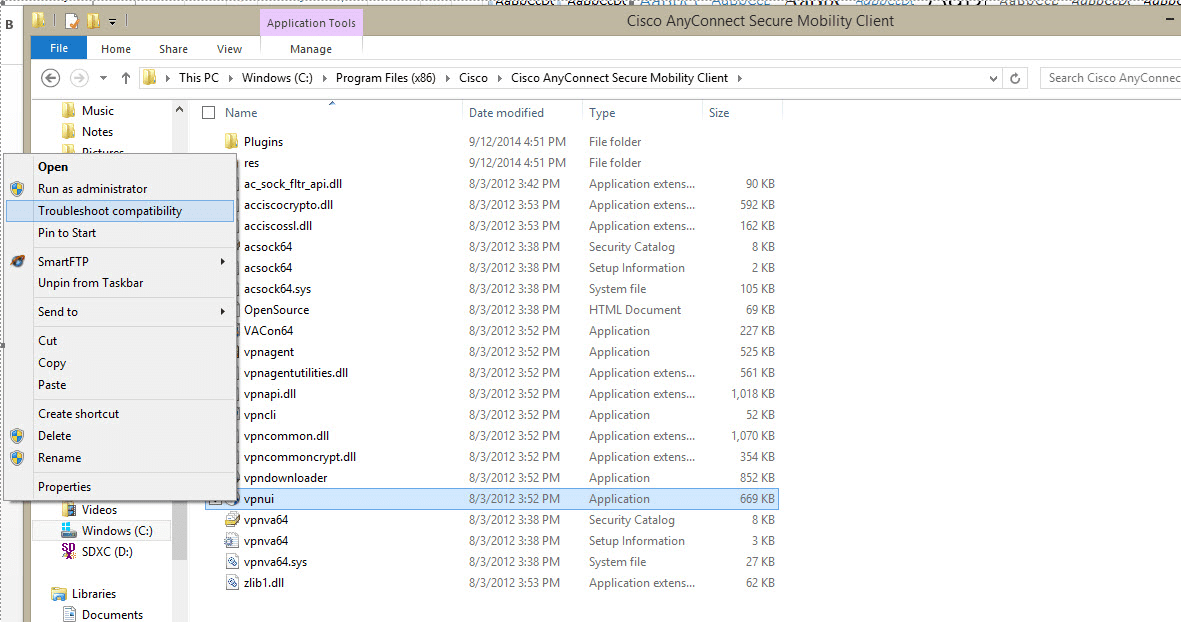This screenshot has width=1181, height=622.
Task: Click the vpnva64 Security Catalog file icon
Action: coord(232,520)
